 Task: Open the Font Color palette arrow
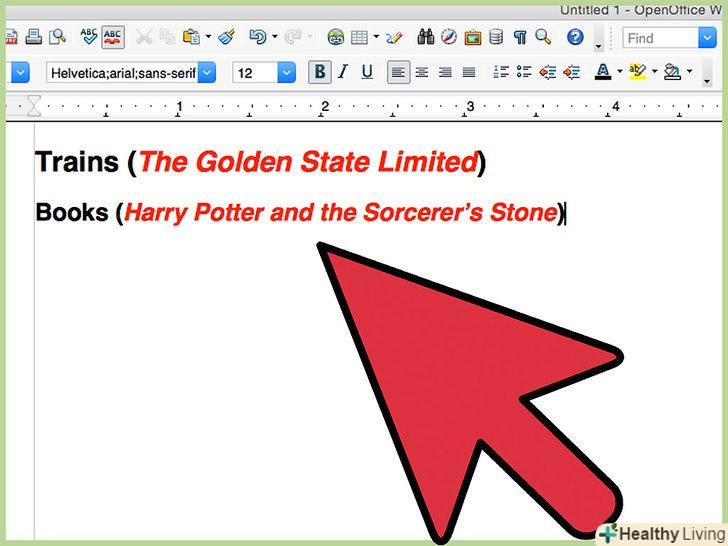tap(620, 71)
